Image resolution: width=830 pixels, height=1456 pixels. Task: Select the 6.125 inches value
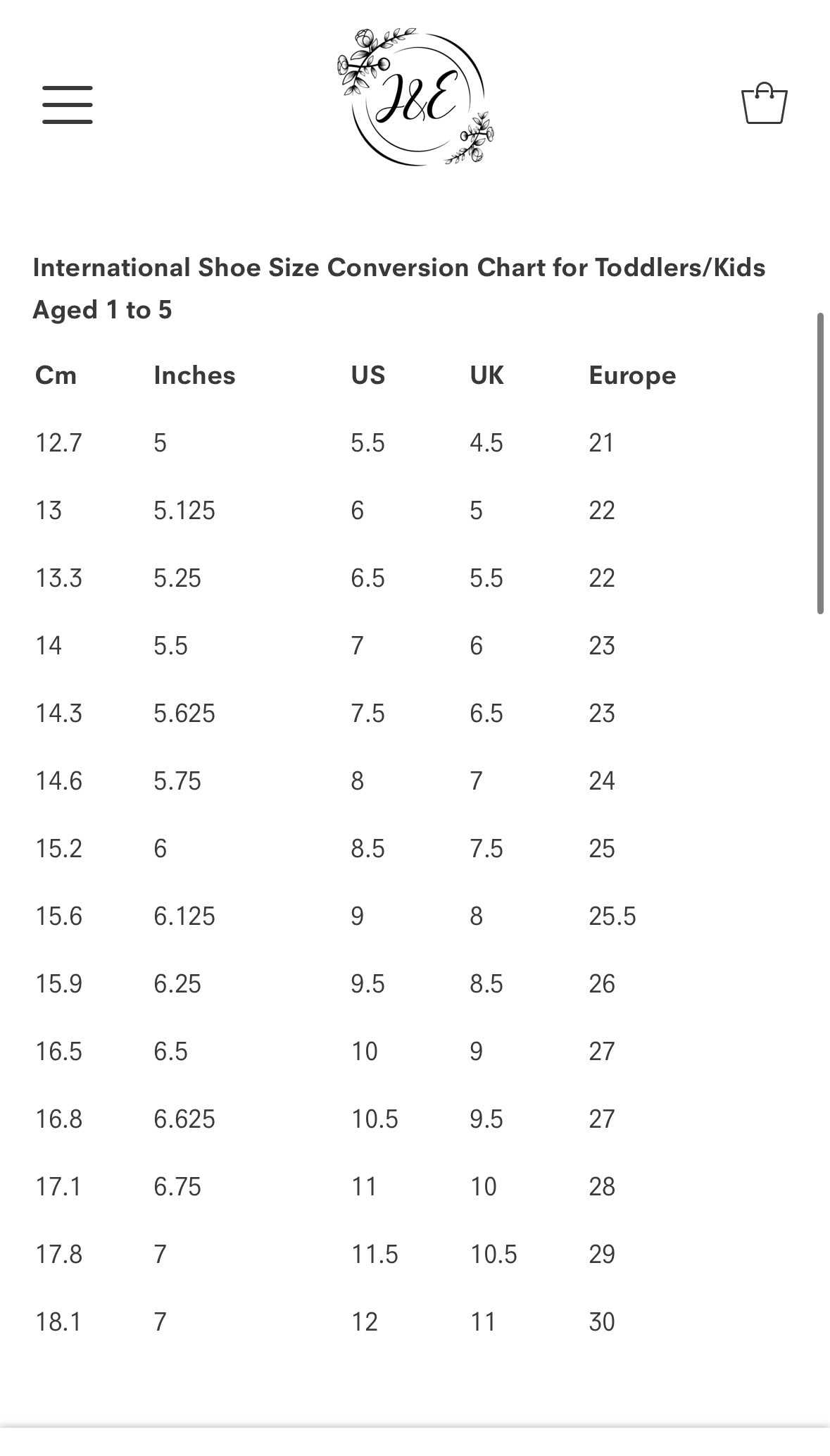pos(184,916)
